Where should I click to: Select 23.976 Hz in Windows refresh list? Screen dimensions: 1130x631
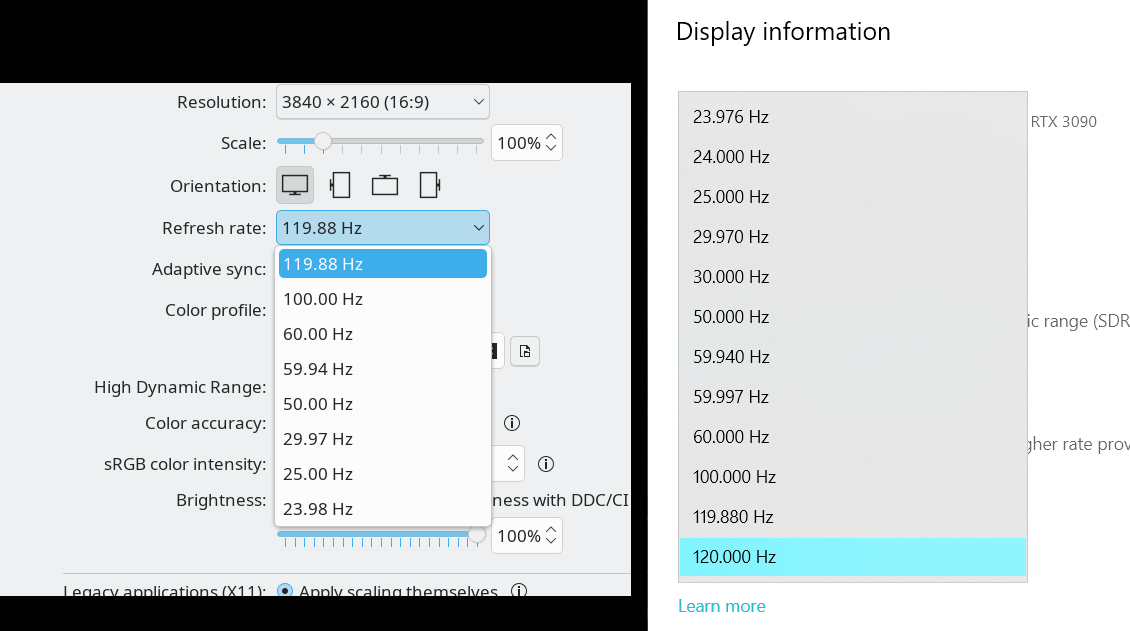(853, 117)
